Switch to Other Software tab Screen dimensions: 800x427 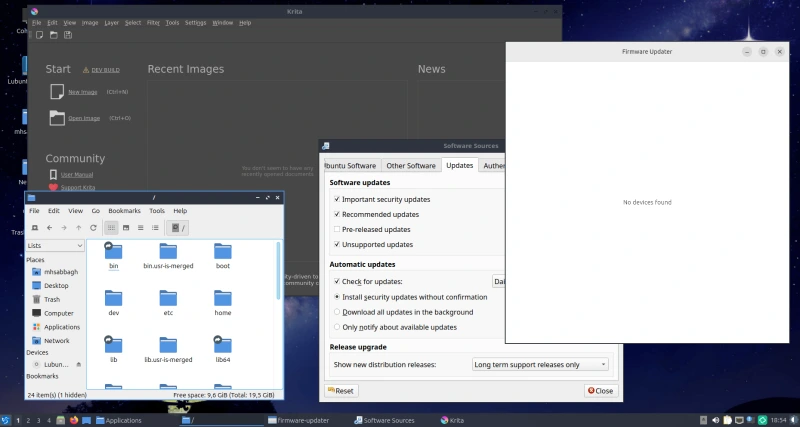point(411,166)
